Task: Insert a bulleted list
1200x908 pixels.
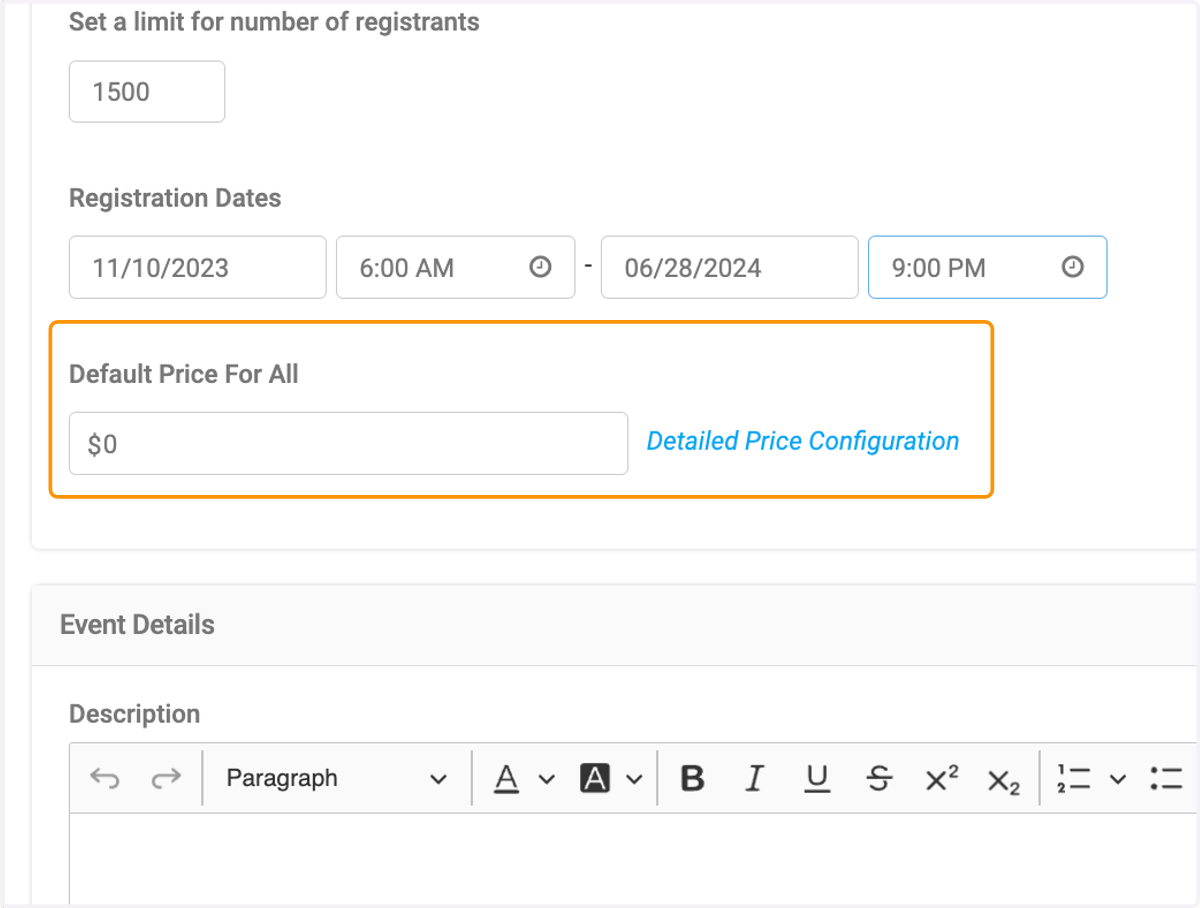Action: 1167,778
